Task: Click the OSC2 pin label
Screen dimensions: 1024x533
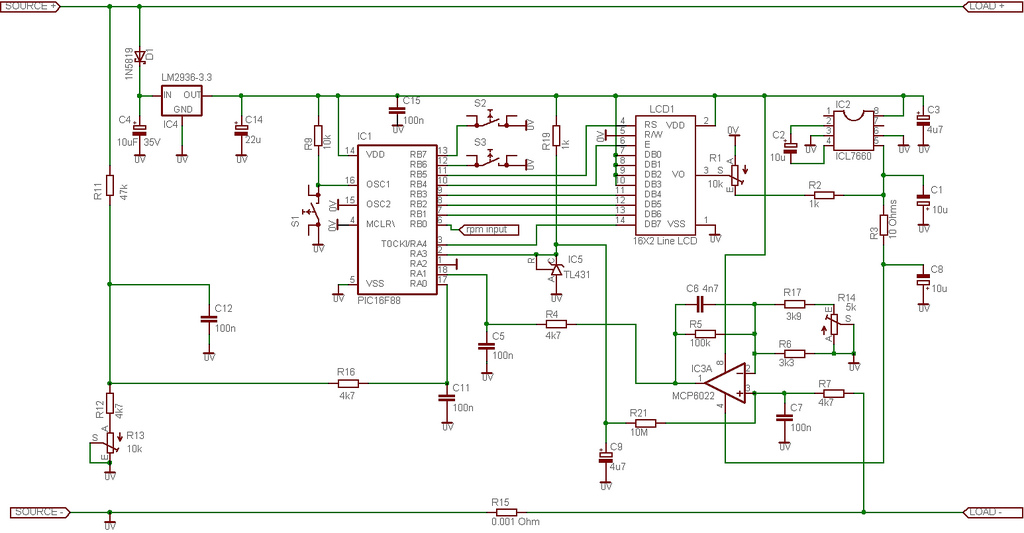Action: 378,204
